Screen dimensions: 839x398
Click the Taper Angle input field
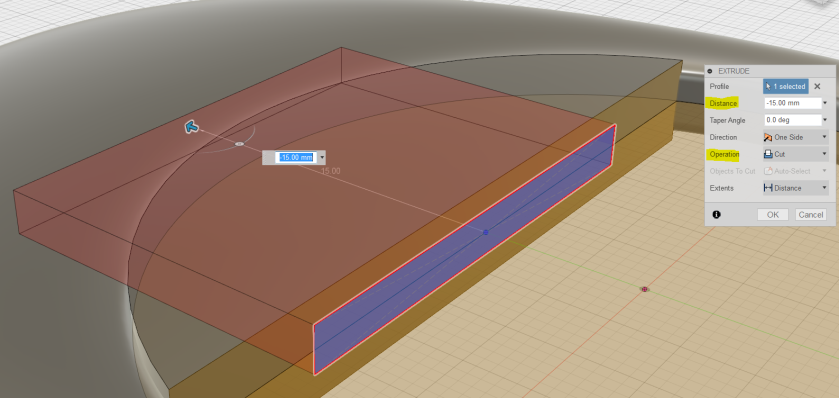[x=793, y=120]
